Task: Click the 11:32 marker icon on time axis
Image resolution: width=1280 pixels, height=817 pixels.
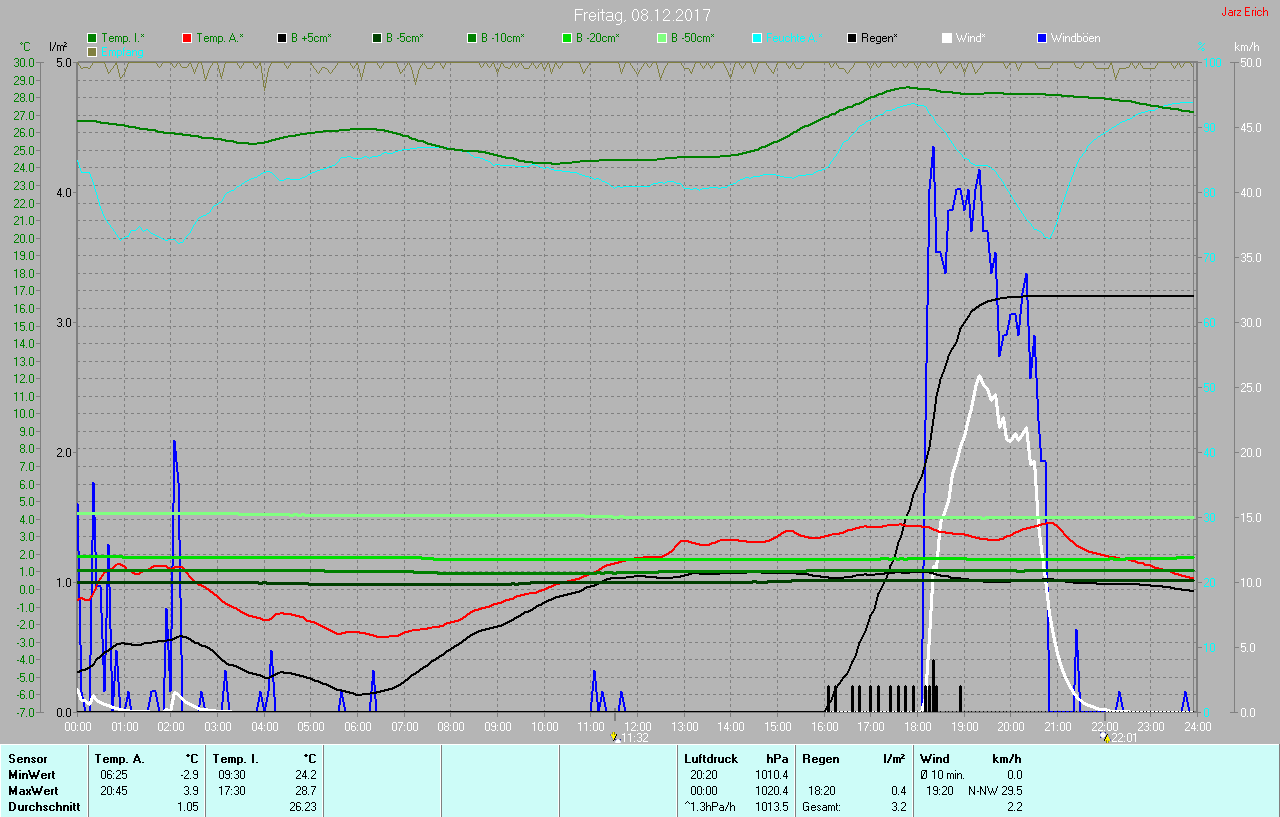Action: (615, 737)
